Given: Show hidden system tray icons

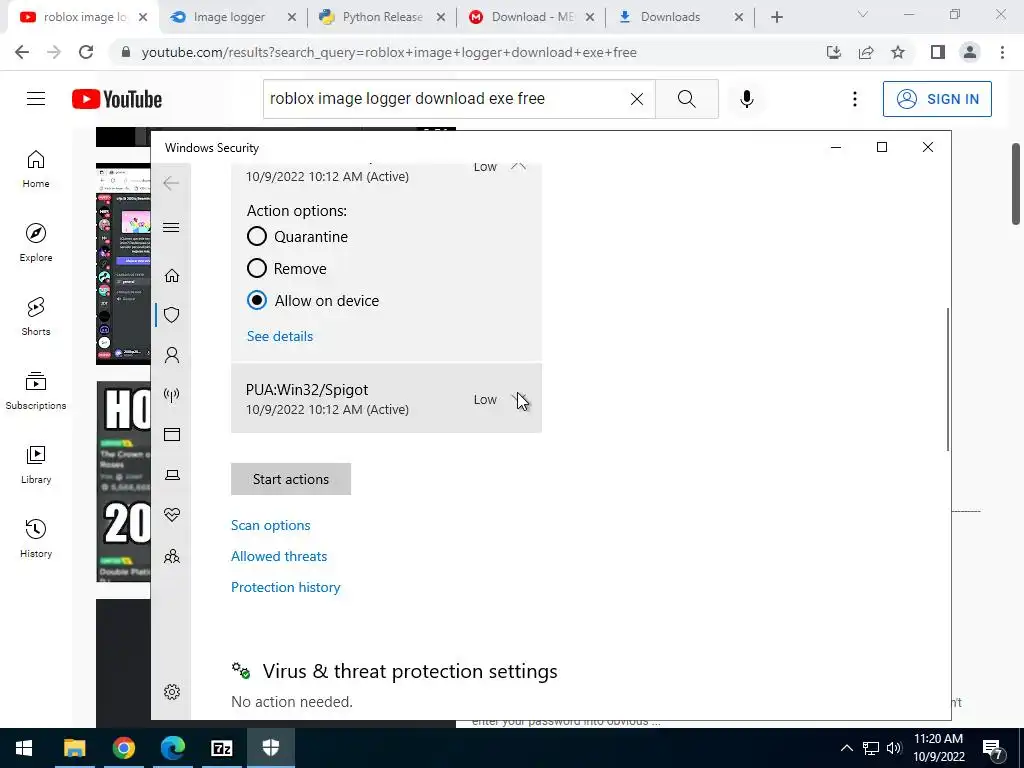Looking at the screenshot, I should click(846, 748).
